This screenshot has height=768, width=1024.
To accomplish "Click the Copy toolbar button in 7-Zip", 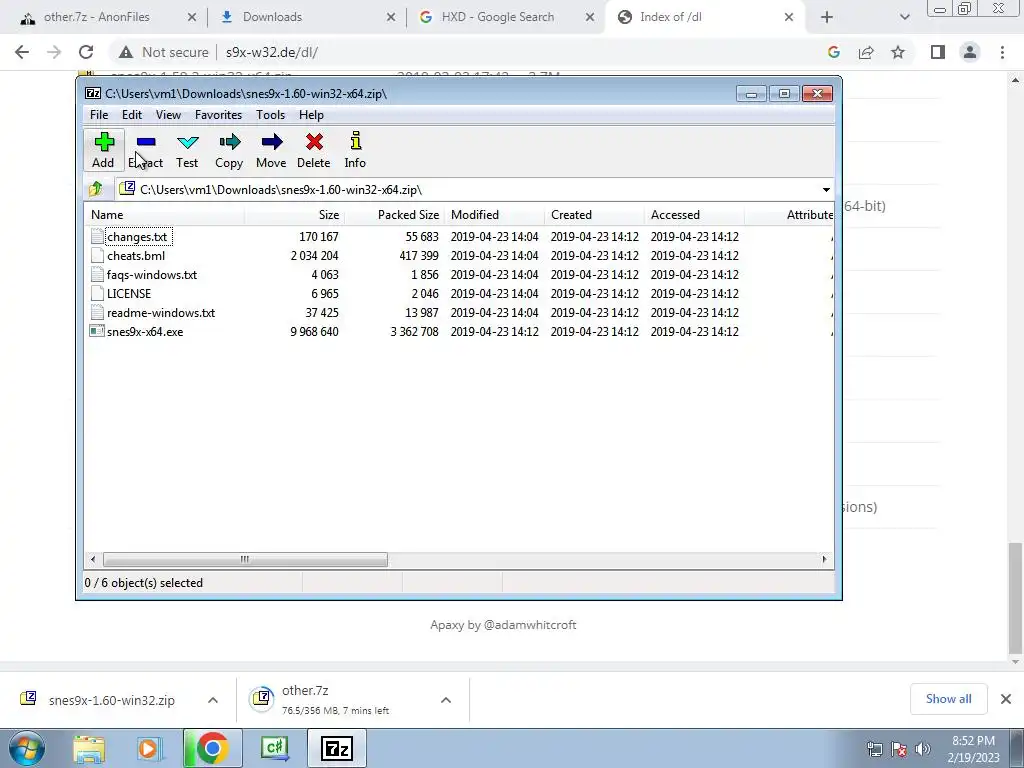I will pyautogui.click(x=229, y=151).
